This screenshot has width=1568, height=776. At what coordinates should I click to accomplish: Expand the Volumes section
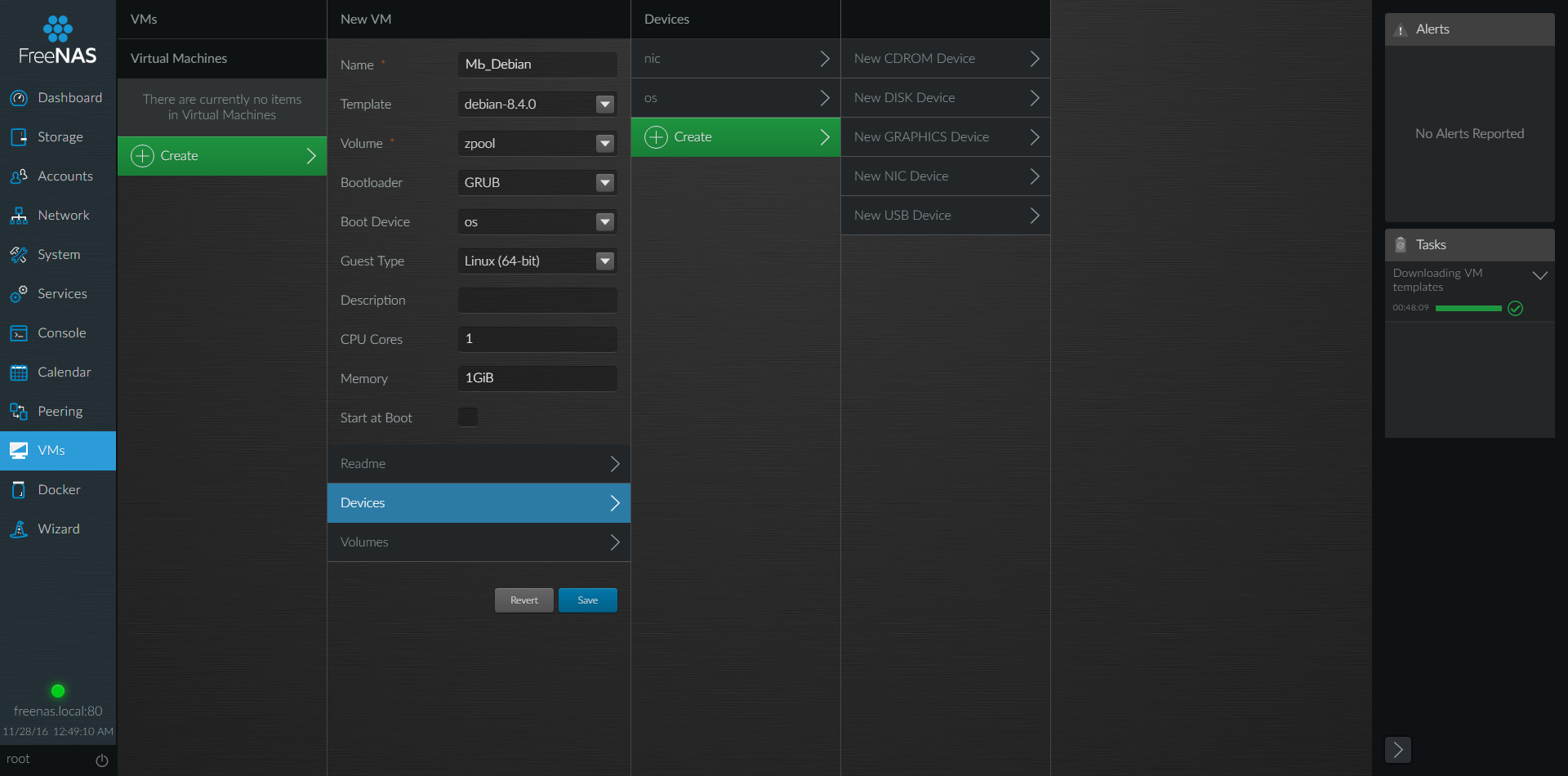pyautogui.click(x=479, y=542)
